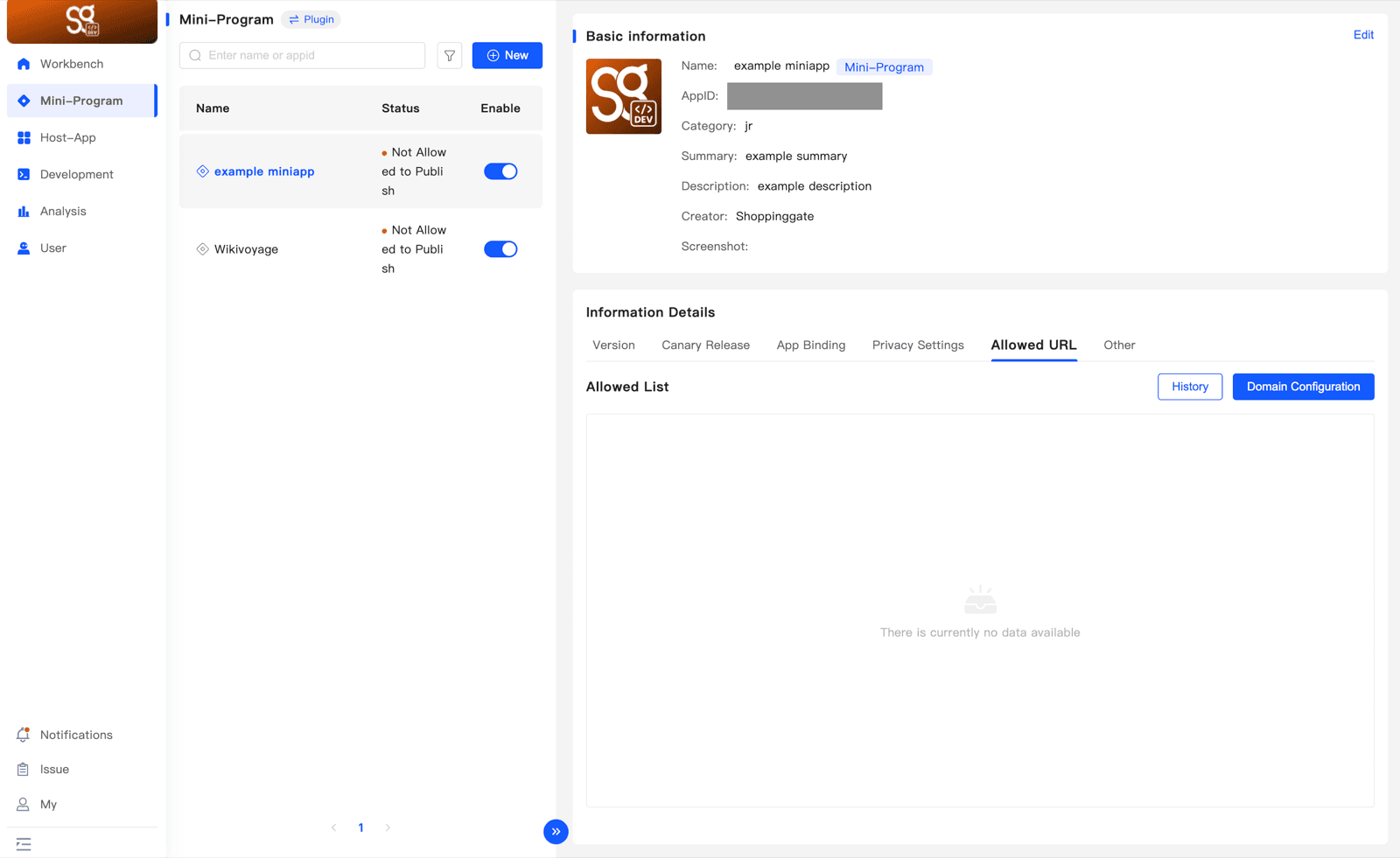Select the Allowed URL tab
This screenshot has height=858, width=1400.
[x=1033, y=345]
